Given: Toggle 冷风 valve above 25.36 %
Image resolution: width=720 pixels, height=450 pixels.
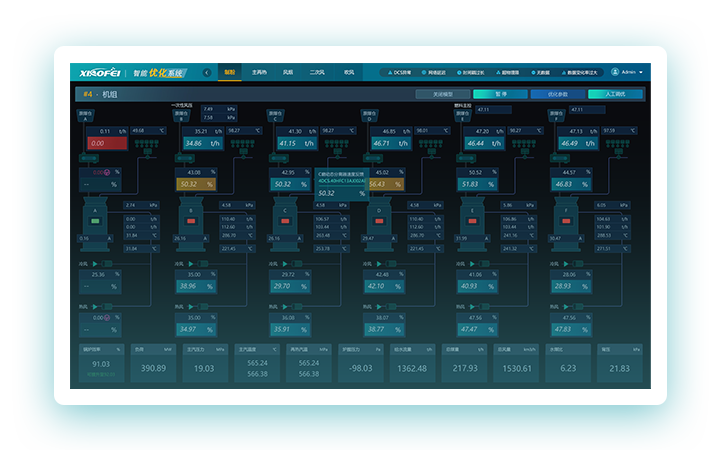Looking at the screenshot, I should (107, 264).
